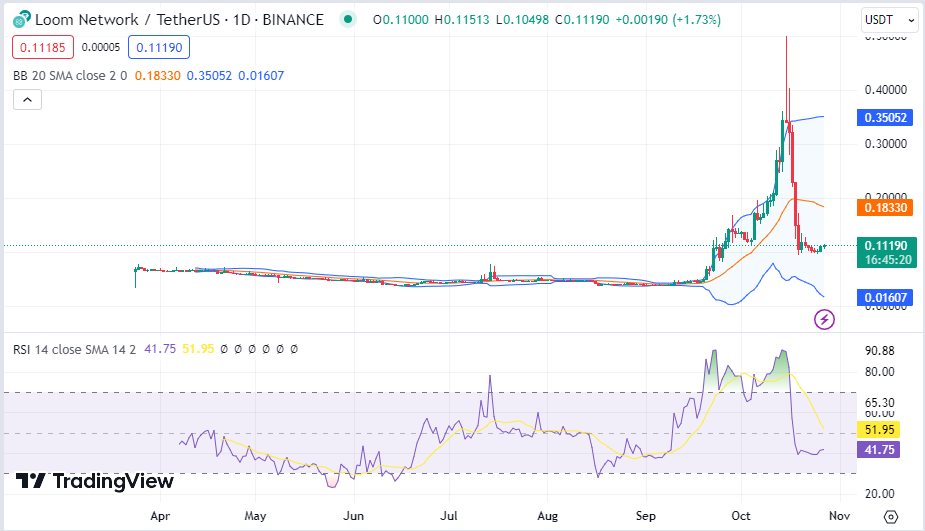
Task: Select the BB 20 SMA close indicator label
Action: 70,76
